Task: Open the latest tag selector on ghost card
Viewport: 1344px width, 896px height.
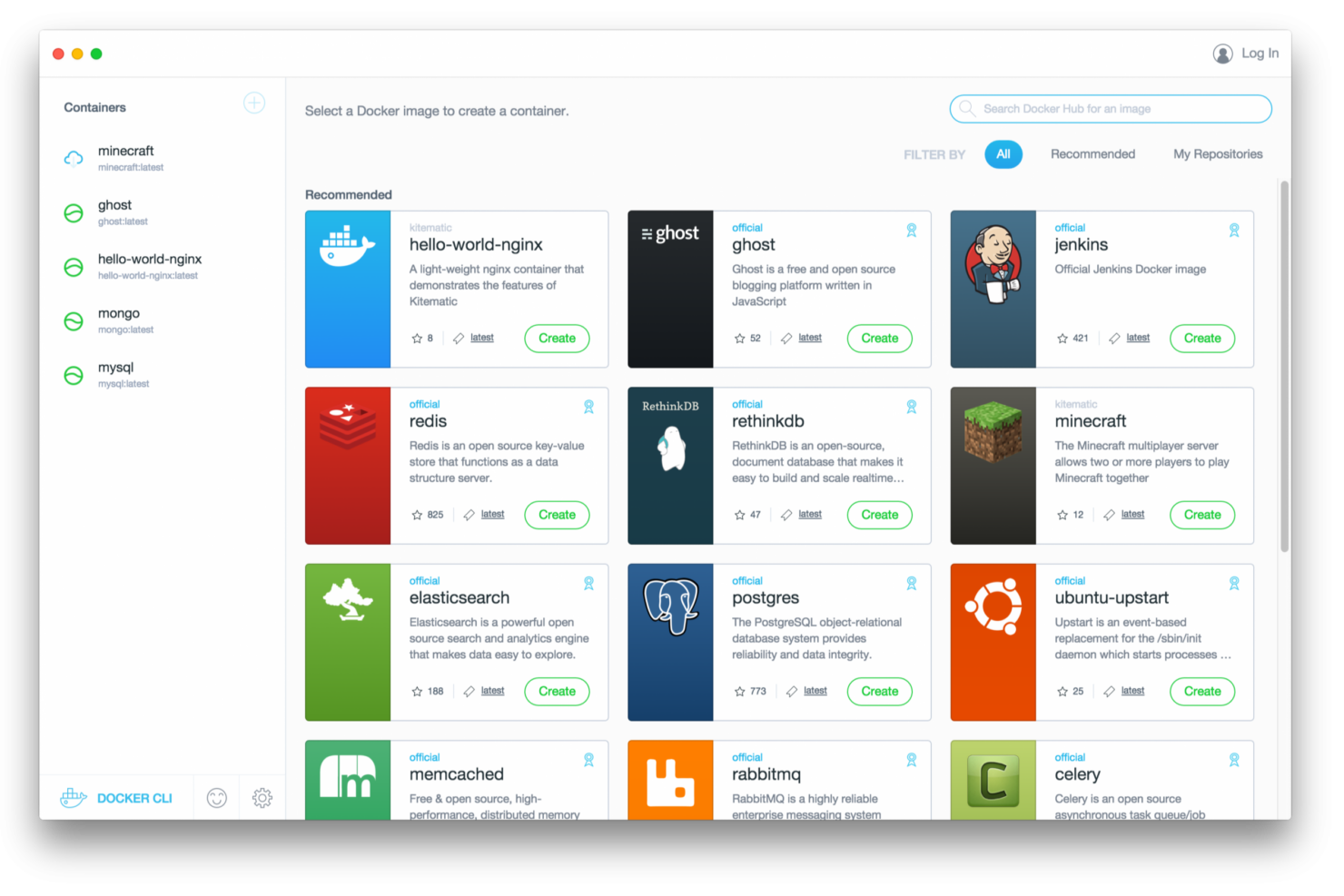Action: pyautogui.click(x=809, y=338)
